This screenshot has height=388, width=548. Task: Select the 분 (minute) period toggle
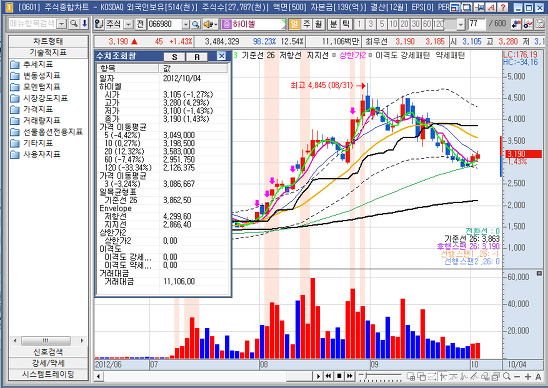pos(334,24)
